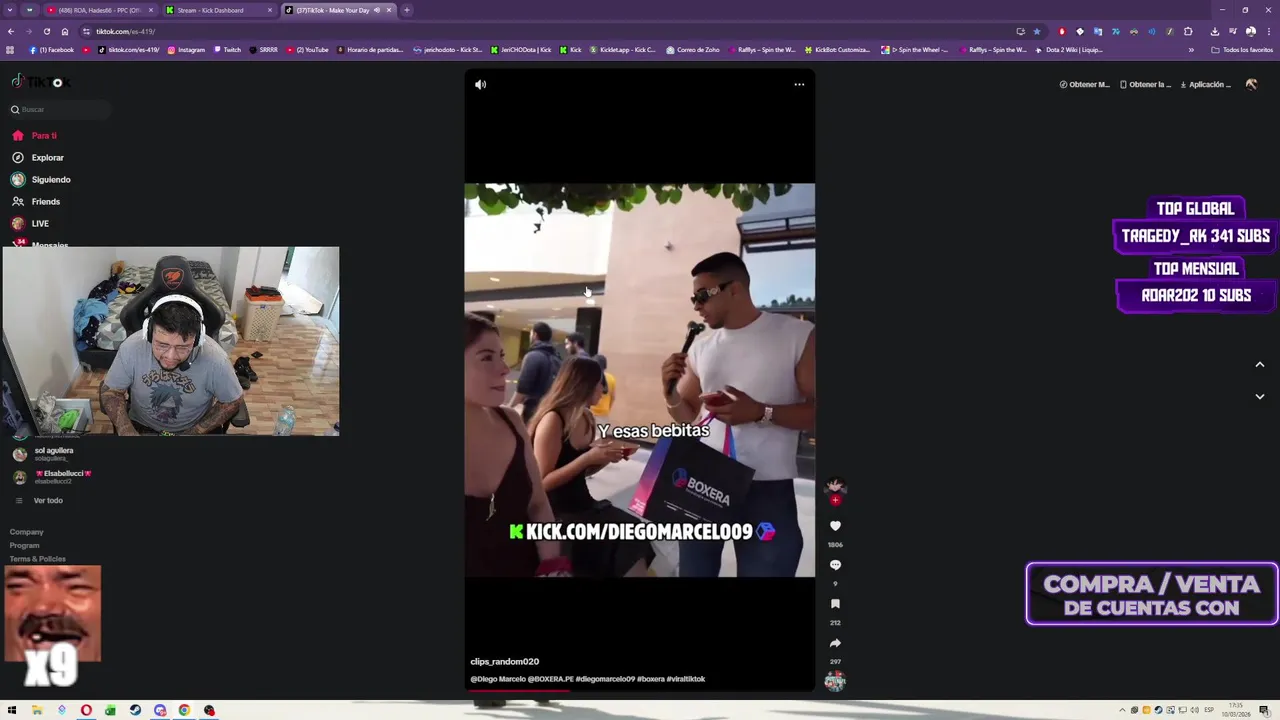Bookmark this page with the star
The image size is (1280, 720).
click(x=1037, y=31)
